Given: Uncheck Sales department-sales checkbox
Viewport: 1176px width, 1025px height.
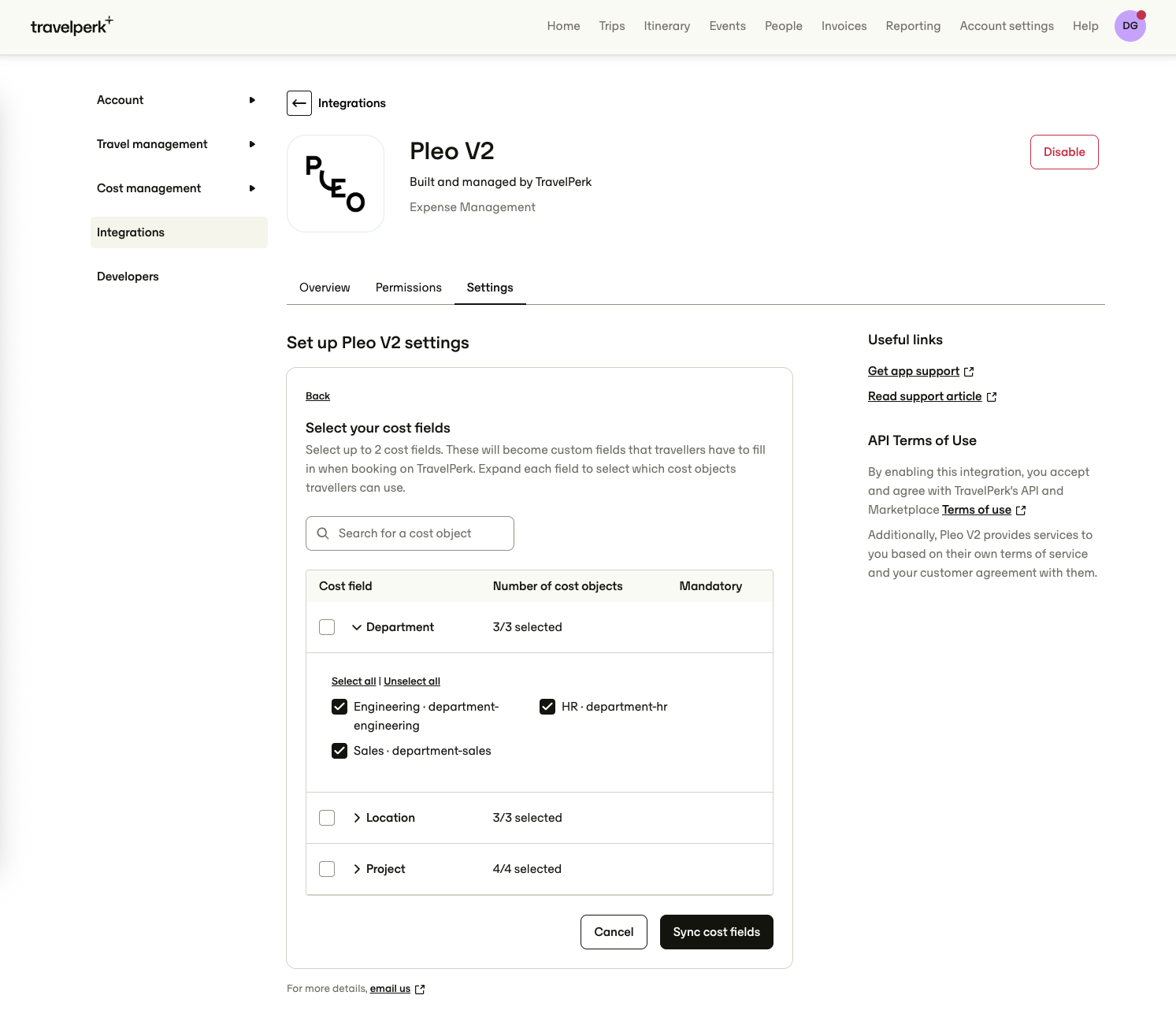Looking at the screenshot, I should 339,751.
